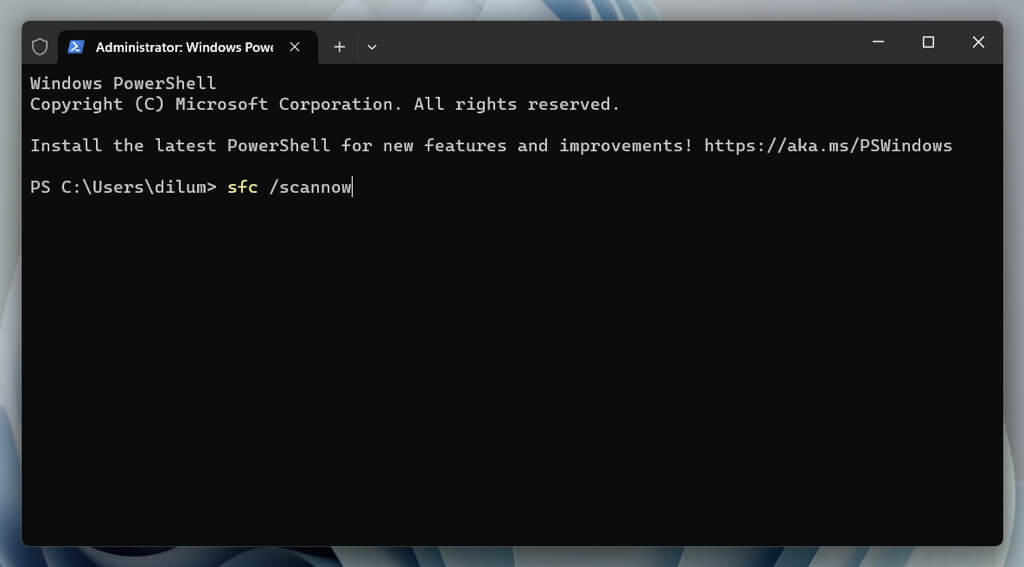Select the Administrator: Windows PowerShell tab title
Viewport: 1024px width, 567px height.
[184, 47]
